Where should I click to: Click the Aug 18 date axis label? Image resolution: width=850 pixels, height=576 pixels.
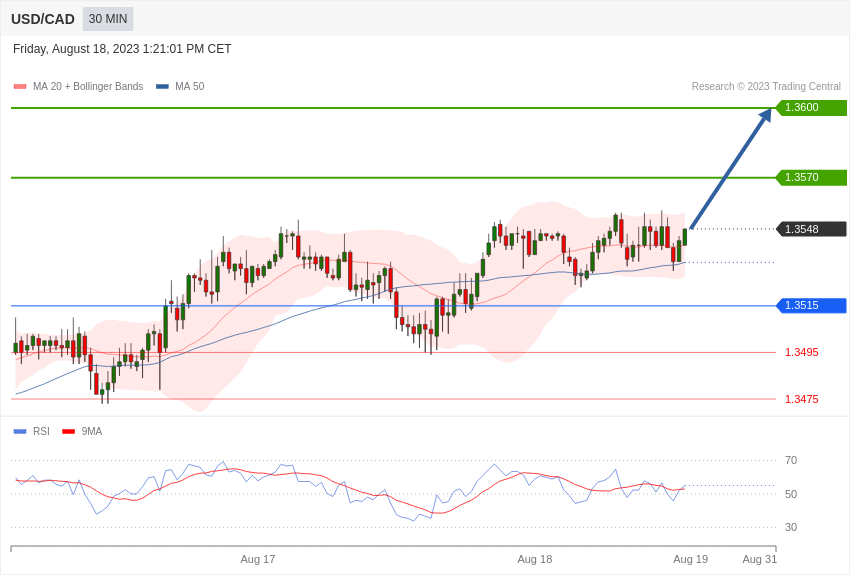point(535,559)
